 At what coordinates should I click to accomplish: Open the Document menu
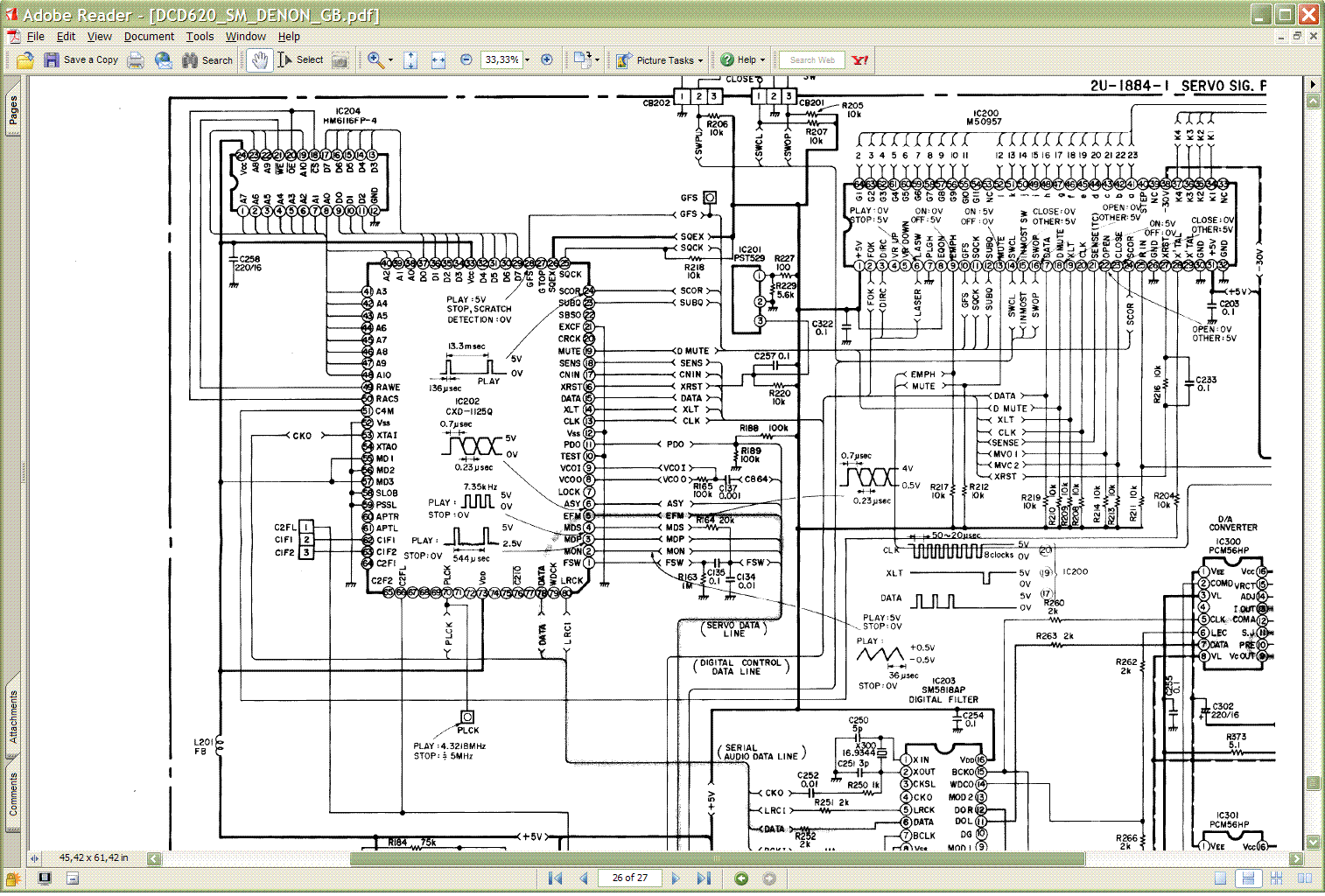(149, 37)
